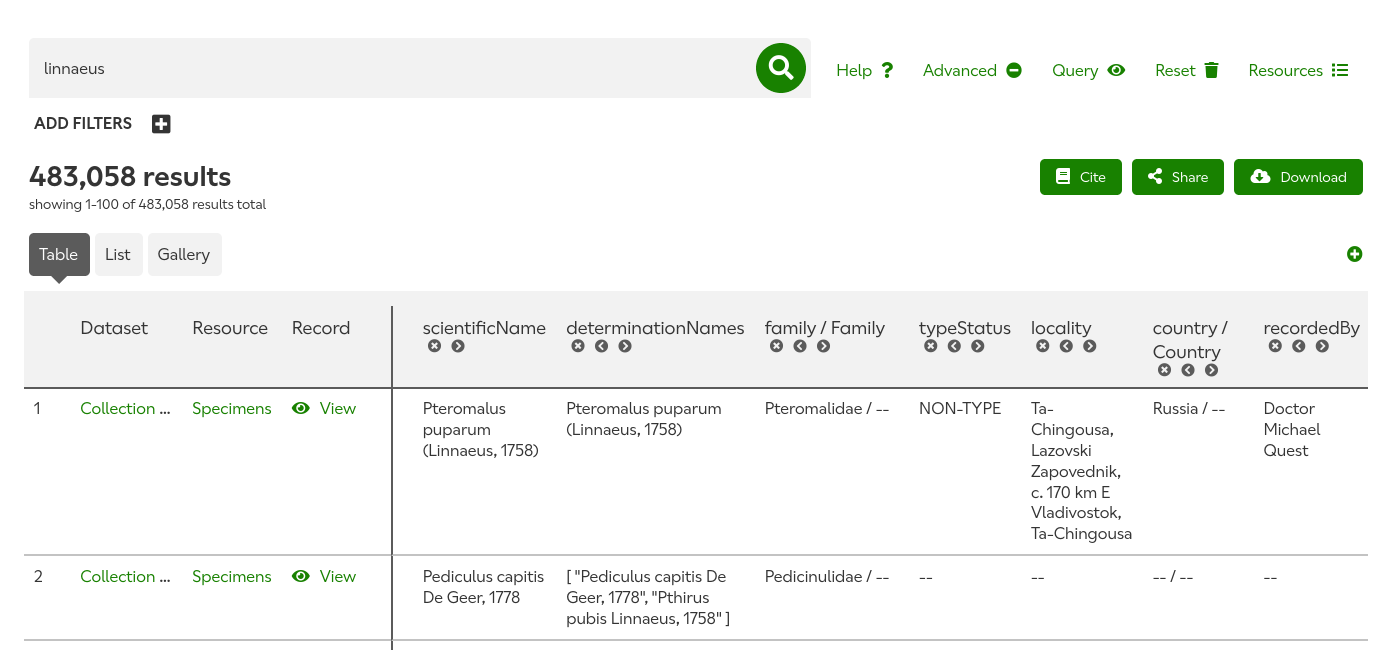The height and width of the screenshot is (650, 1381).
Task: Switch to the List tab
Action: pyautogui.click(x=118, y=254)
